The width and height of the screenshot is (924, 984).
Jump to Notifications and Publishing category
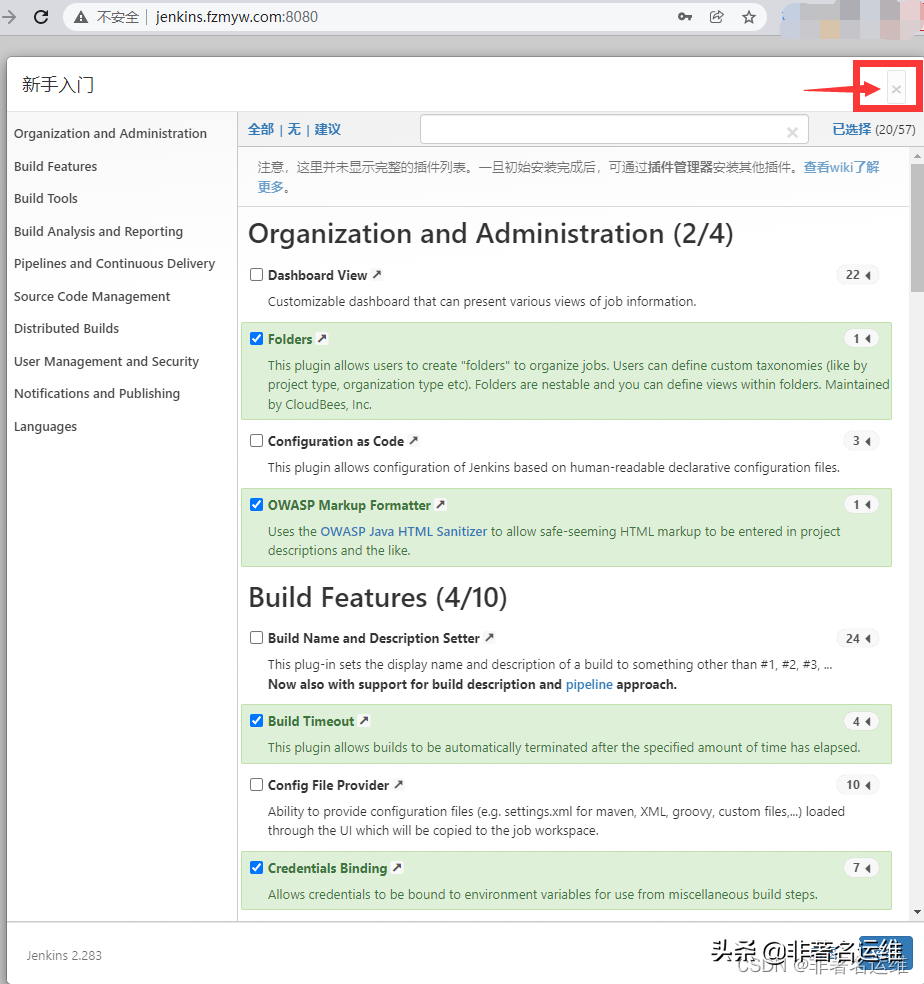[x=97, y=393]
